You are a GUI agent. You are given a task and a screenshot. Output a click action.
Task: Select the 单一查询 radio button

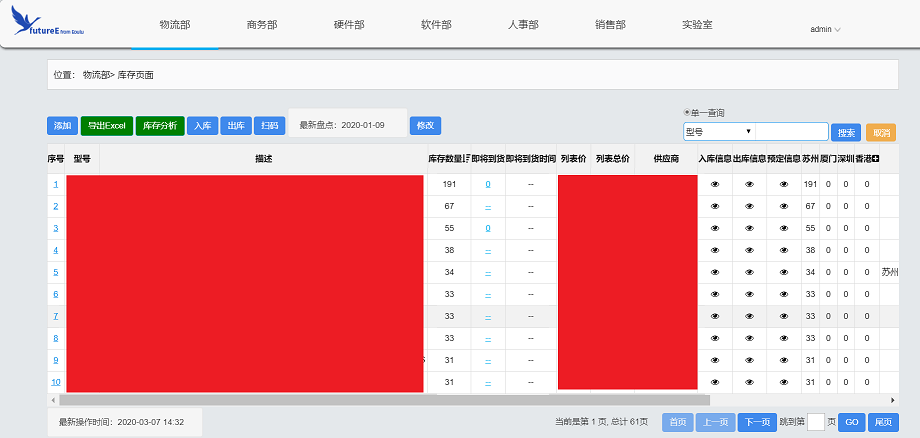click(687, 113)
